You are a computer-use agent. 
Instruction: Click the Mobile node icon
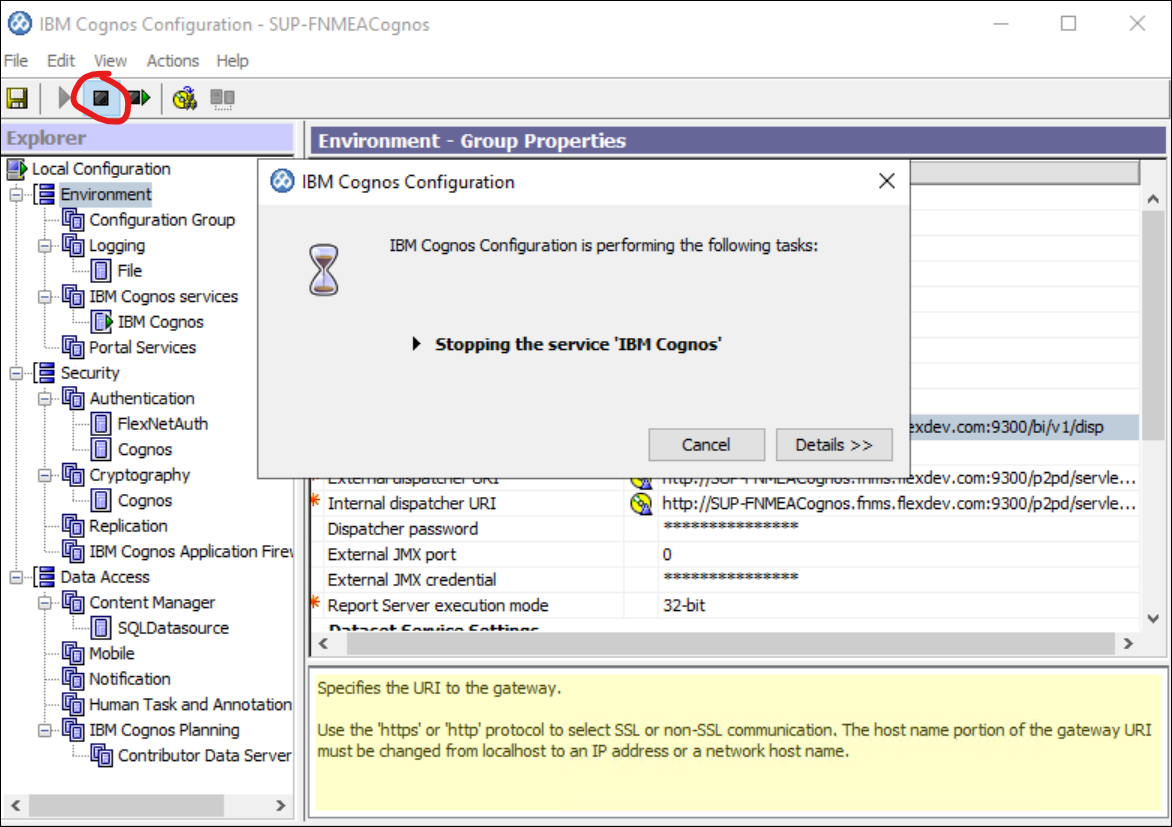73,654
